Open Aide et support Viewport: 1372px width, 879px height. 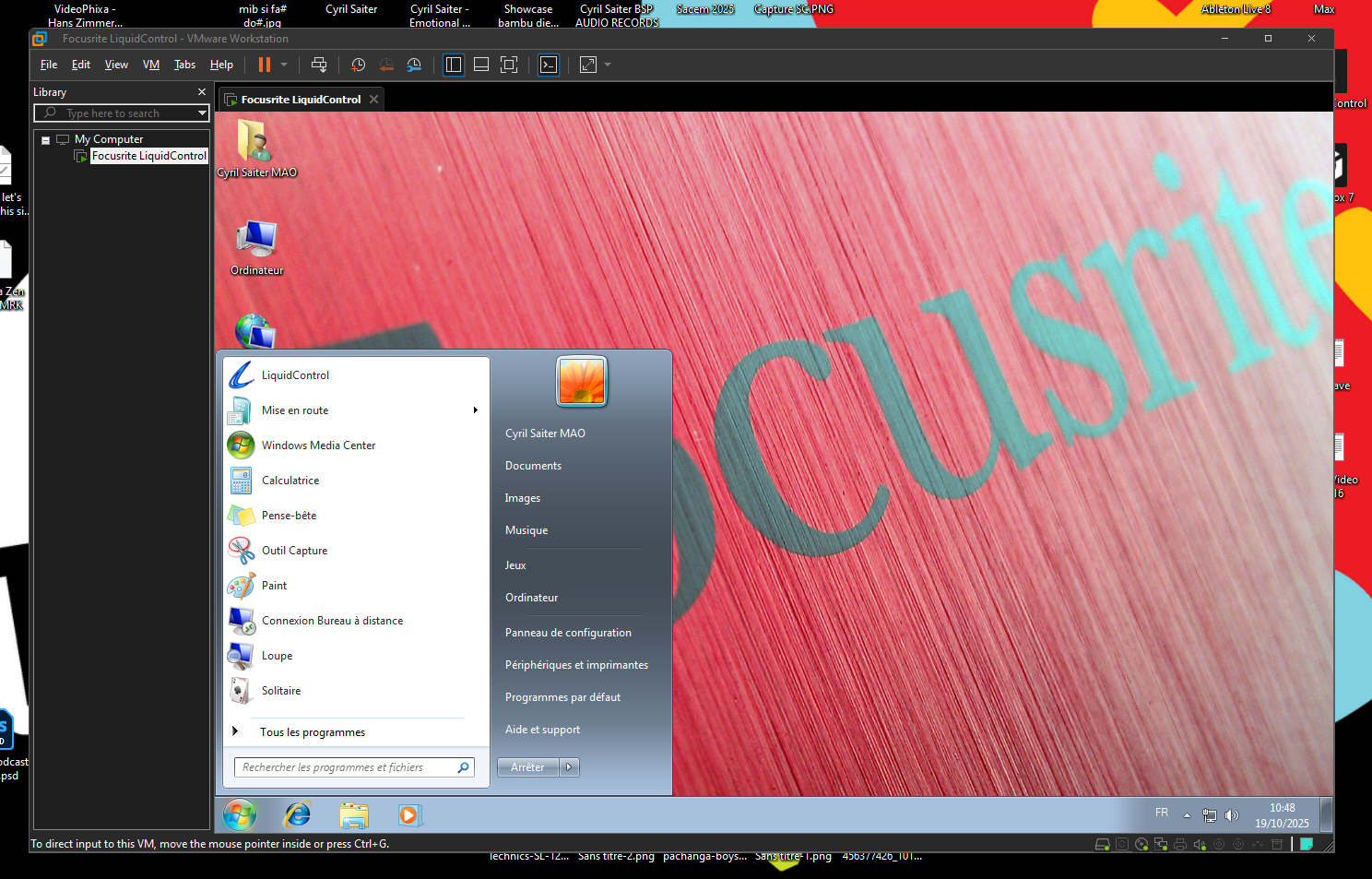[543, 730]
